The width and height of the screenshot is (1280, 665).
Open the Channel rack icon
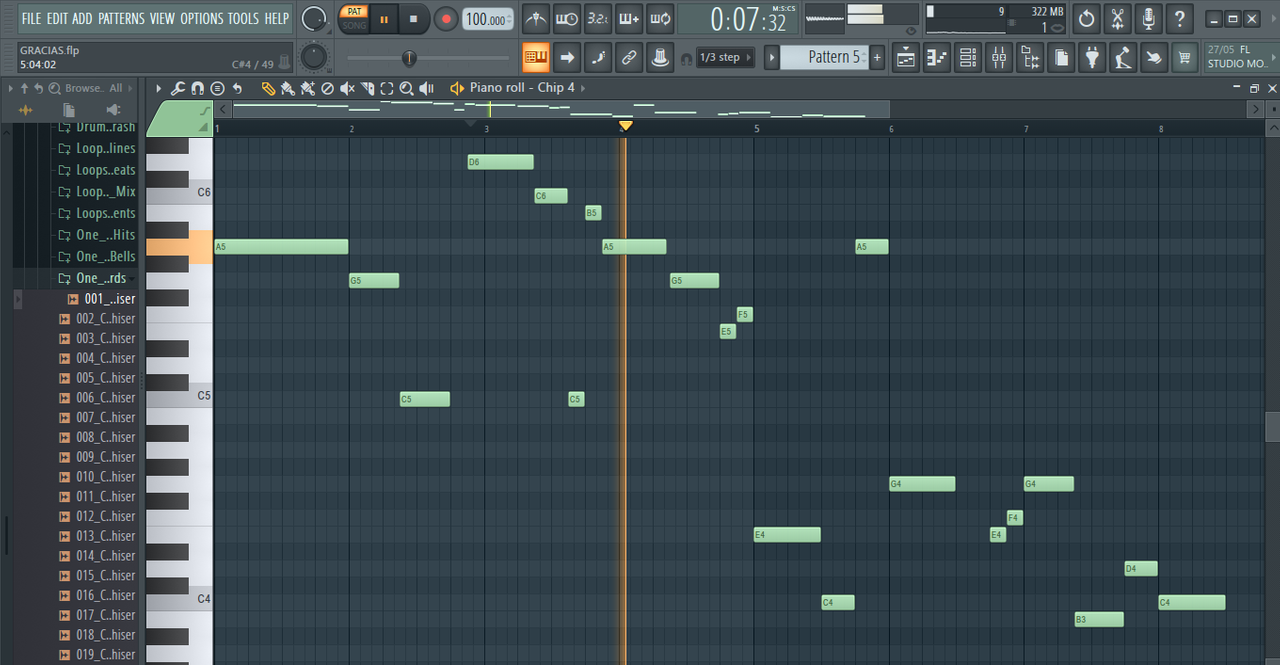[x=968, y=57]
